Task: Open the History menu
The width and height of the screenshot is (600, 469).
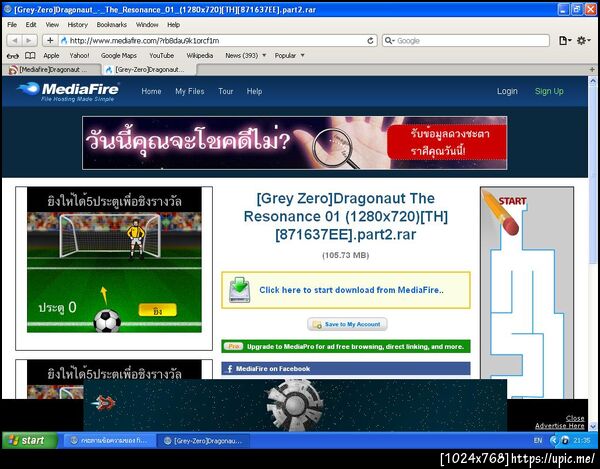Action: tap(78, 24)
